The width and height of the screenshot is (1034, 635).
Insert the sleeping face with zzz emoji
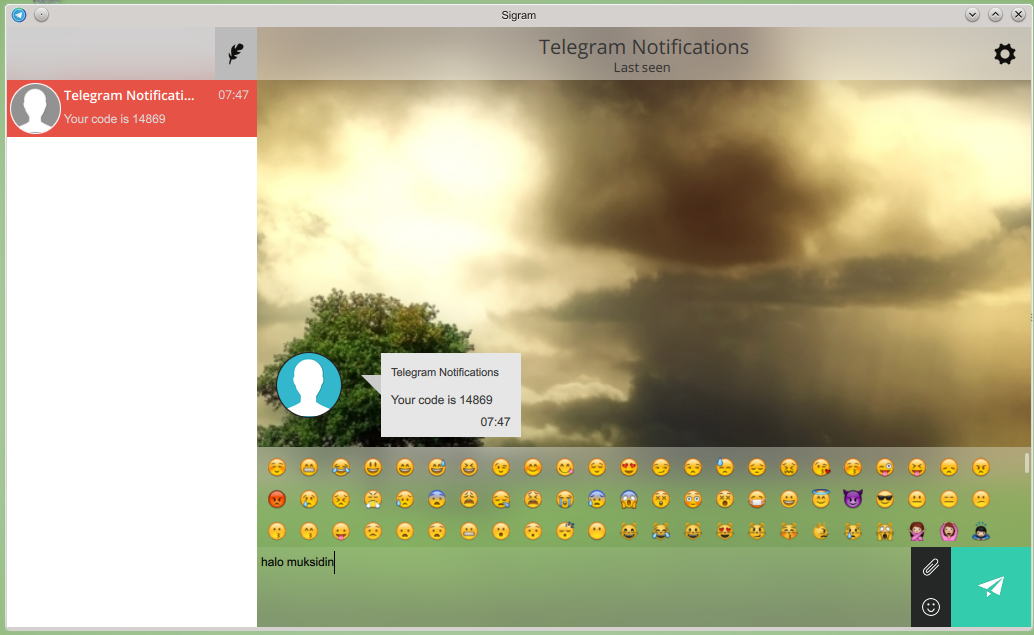(565, 531)
